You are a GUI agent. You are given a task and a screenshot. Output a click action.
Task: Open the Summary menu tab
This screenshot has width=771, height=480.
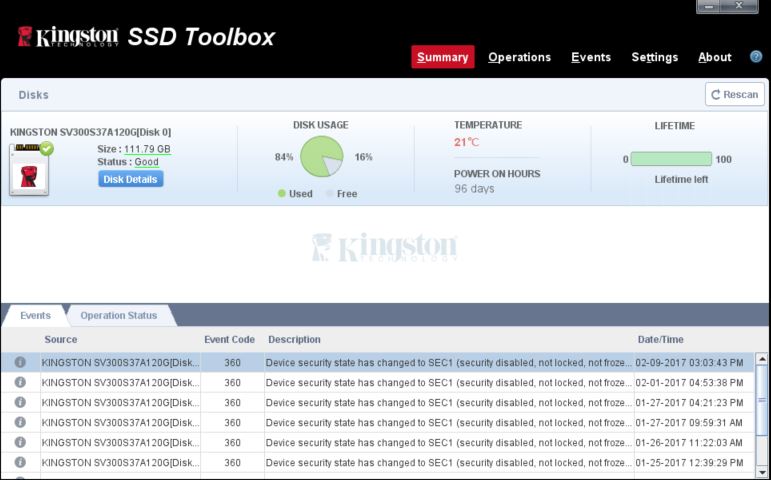click(x=442, y=57)
